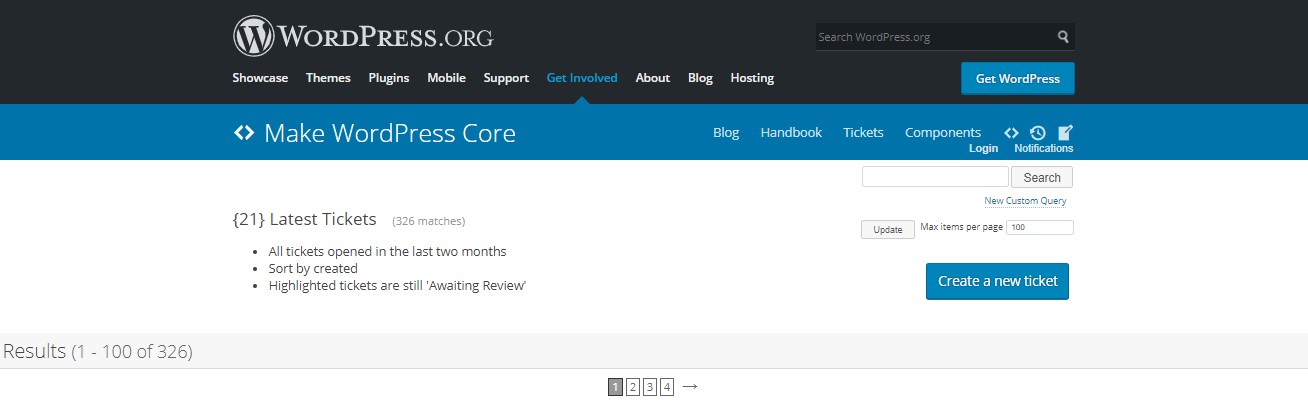Open the Plugins menu item

[388, 78]
